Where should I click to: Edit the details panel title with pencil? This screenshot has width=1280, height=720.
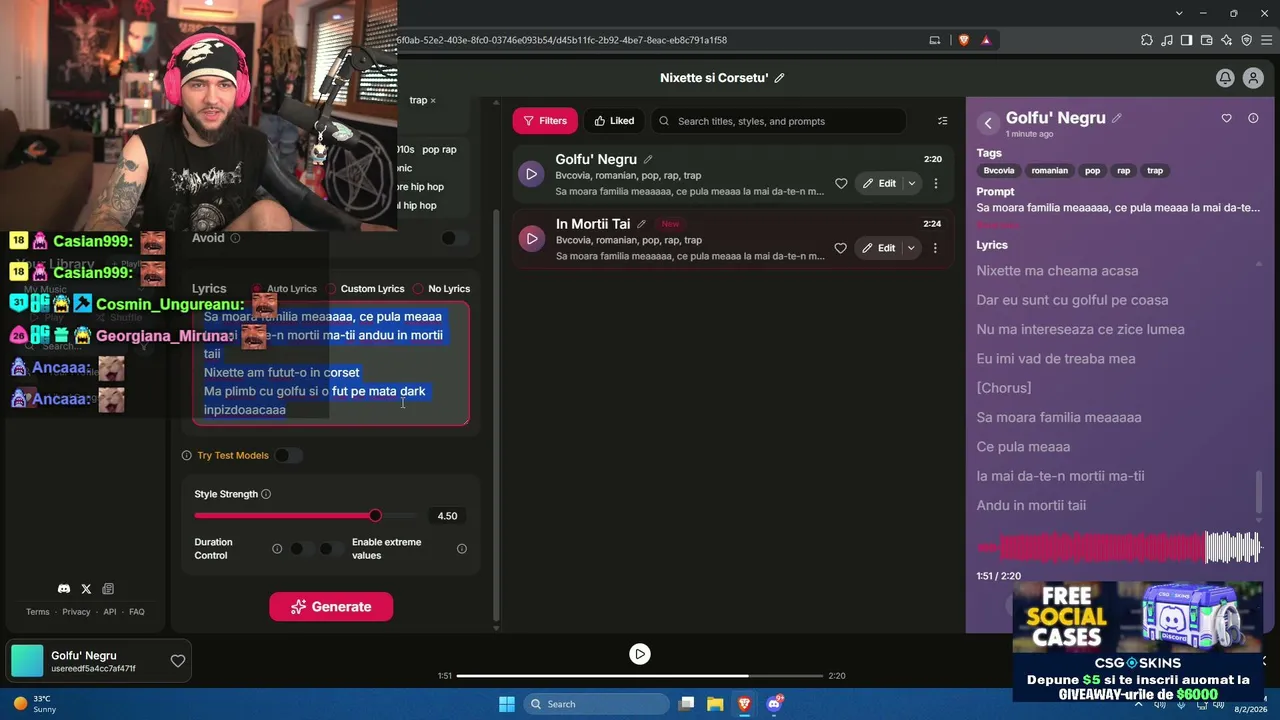[1117, 118]
